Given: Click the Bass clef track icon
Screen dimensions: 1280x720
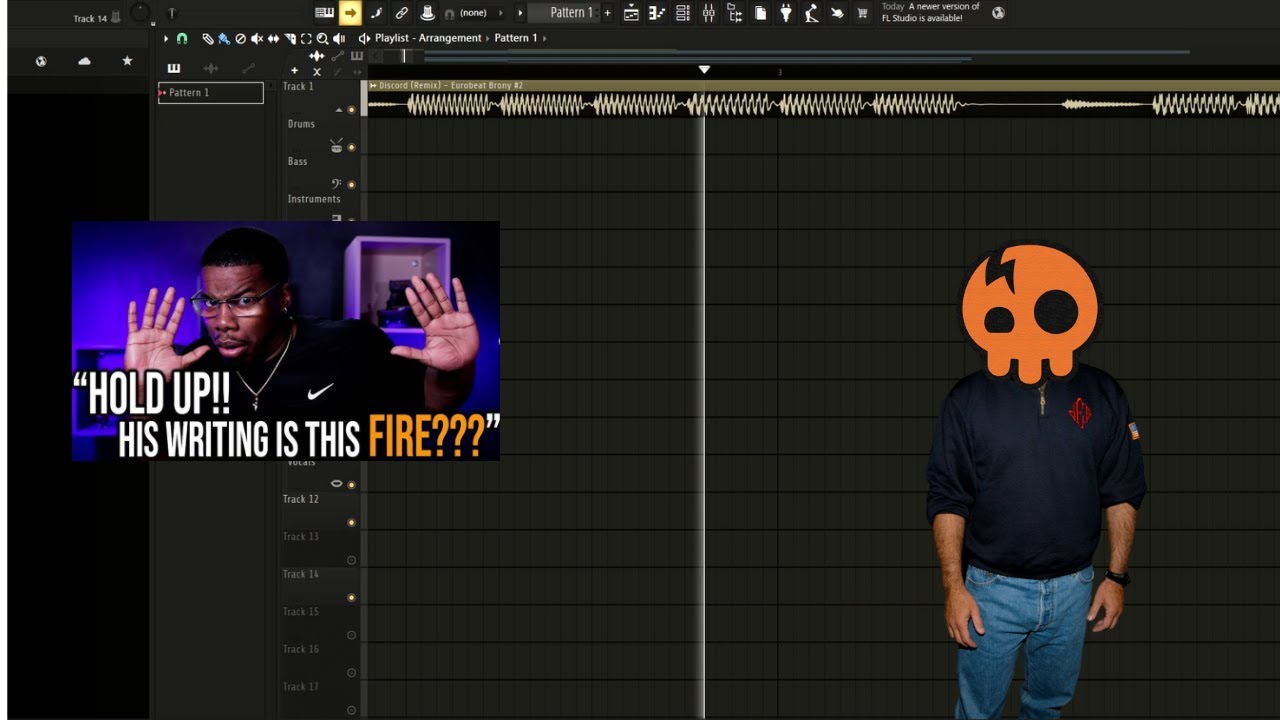Looking at the screenshot, I should (x=336, y=183).
